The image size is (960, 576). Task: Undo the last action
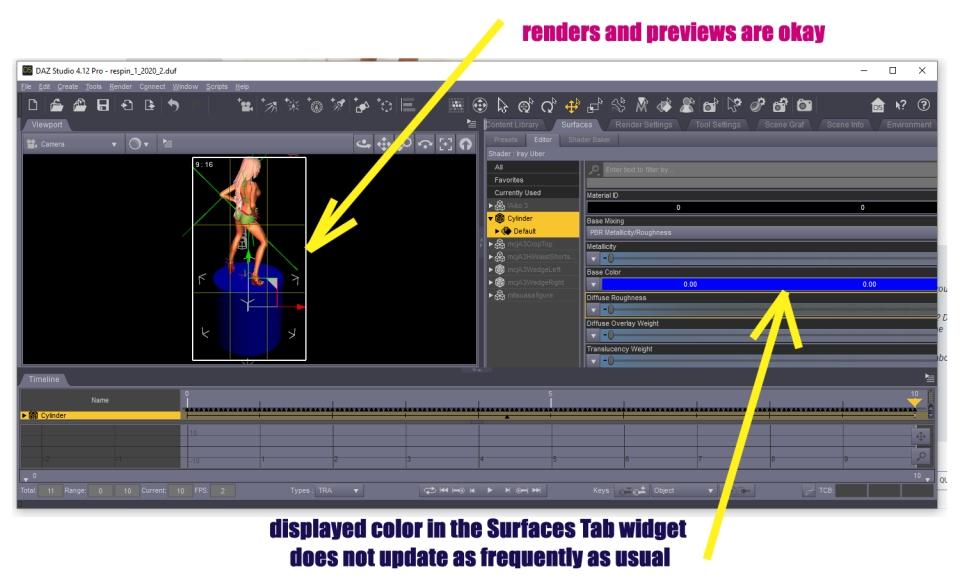(x=174, y=105)
